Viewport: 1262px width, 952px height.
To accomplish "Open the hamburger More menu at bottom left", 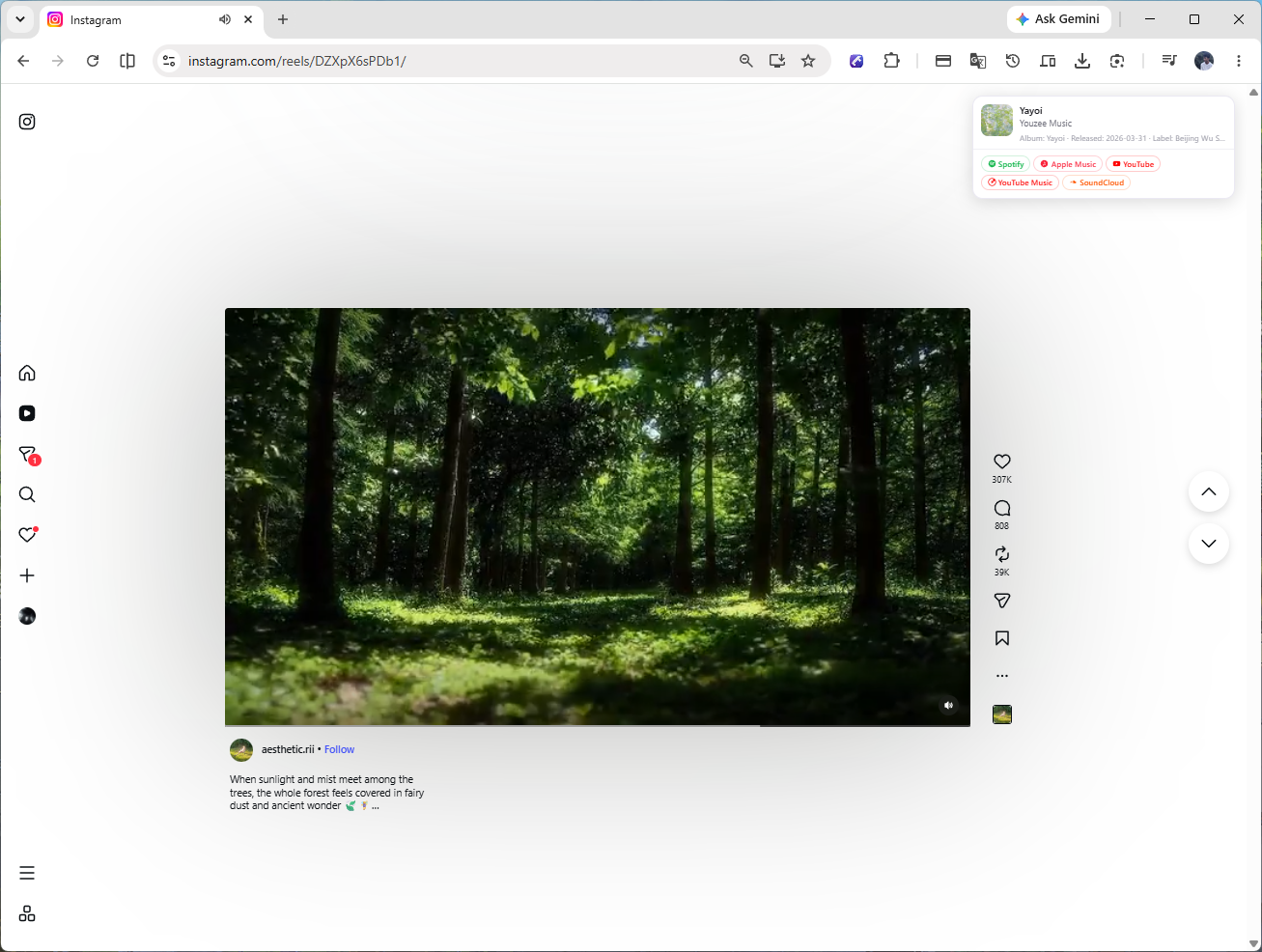I will 27,873.
